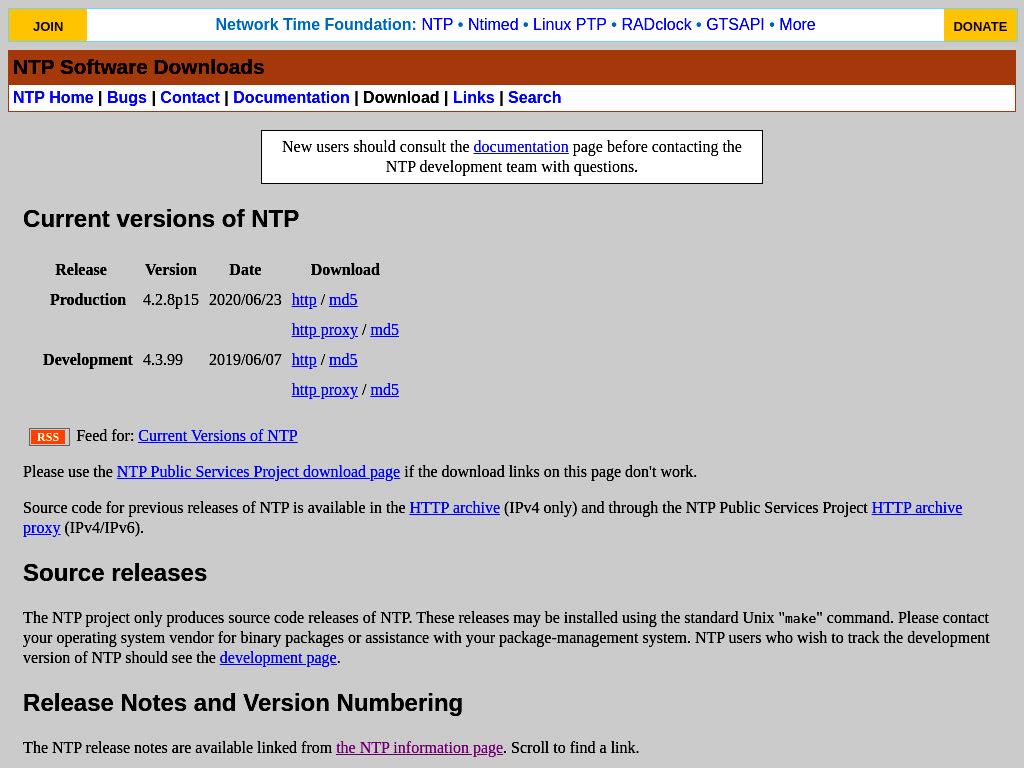The image size is (1024, 768).
Task: Click the Development row label
Action: coord(88,360)
